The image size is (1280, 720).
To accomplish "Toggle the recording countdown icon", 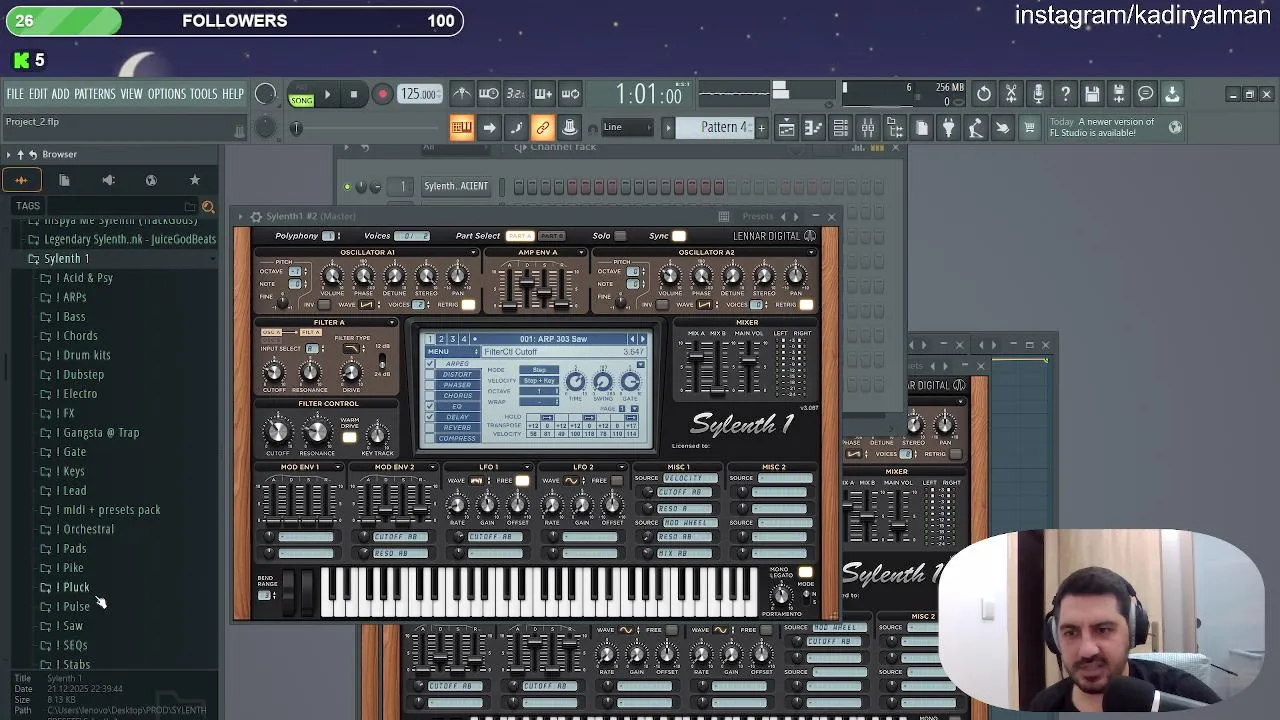I will 515,94.
